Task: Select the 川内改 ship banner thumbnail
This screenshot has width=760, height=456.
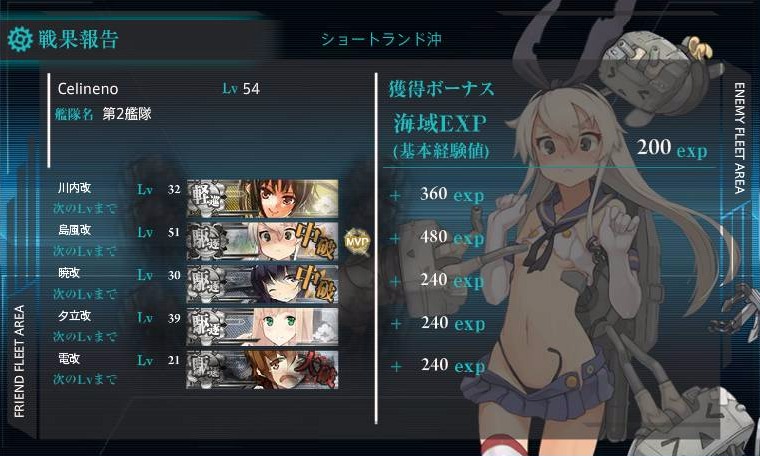Action: 263,198
